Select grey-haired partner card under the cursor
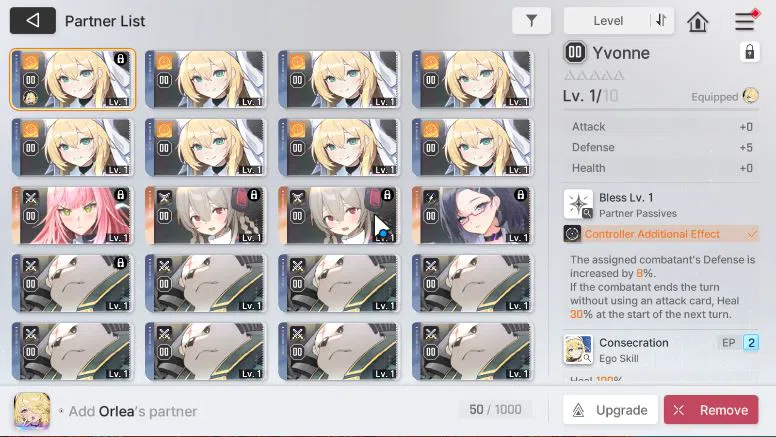The image size is (776, 437). coord(339,215)
